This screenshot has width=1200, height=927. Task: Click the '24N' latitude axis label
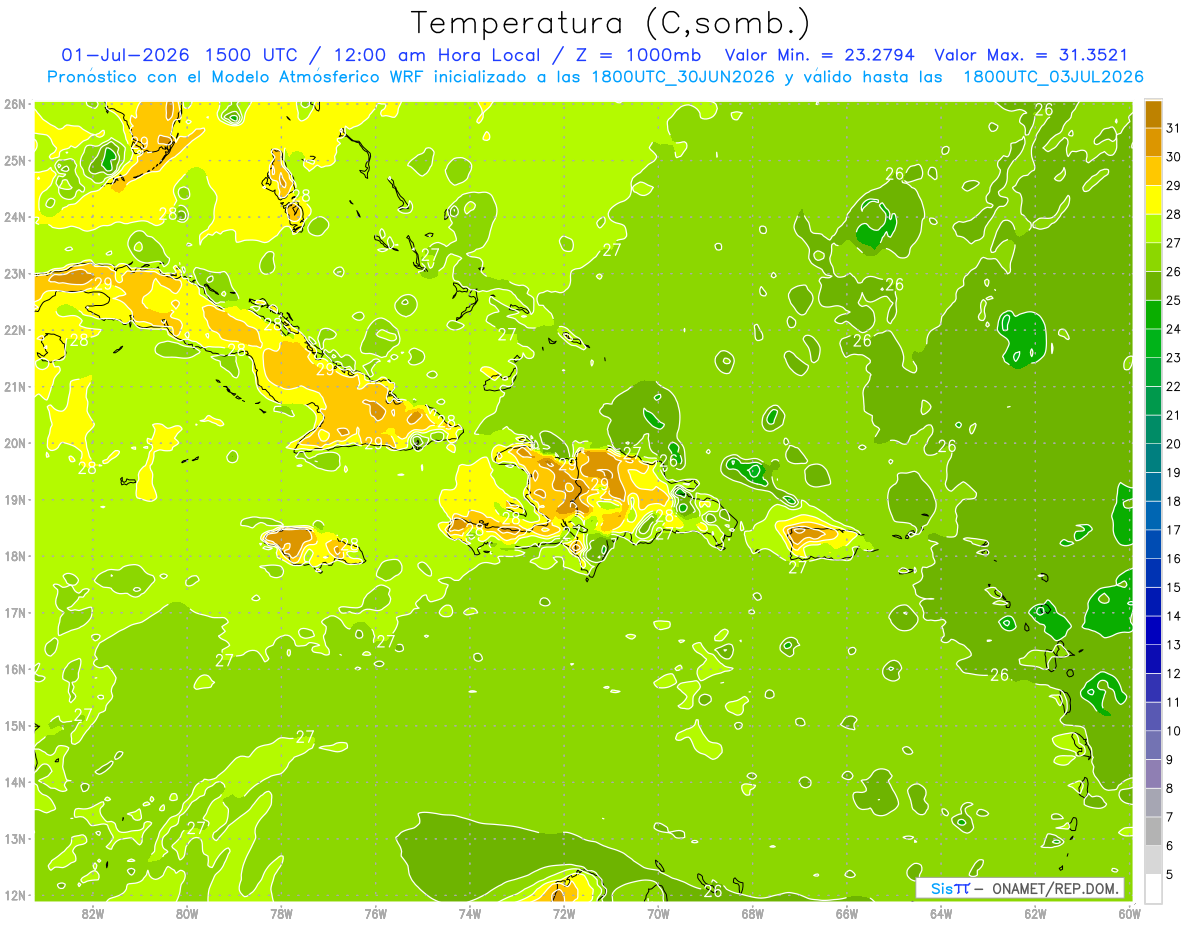(14, 217)
